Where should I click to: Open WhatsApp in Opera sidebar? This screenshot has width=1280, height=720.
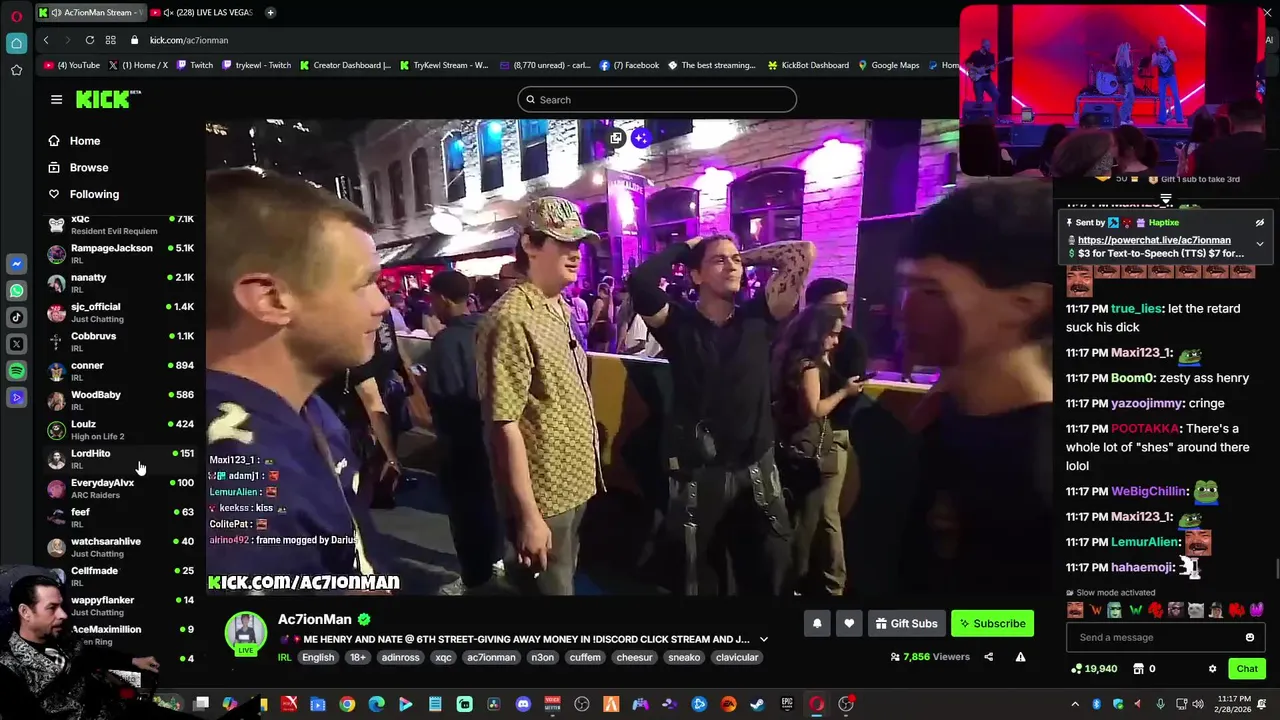pos(16,291)
